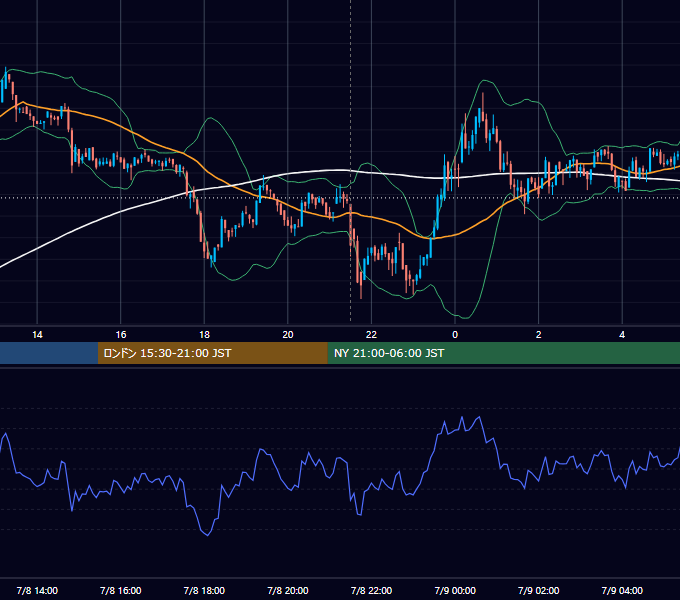This screenshot has width=680, height=600.
Task: Click the 7/8 20:00 label on the lower axis
Action: click(288, 590)
